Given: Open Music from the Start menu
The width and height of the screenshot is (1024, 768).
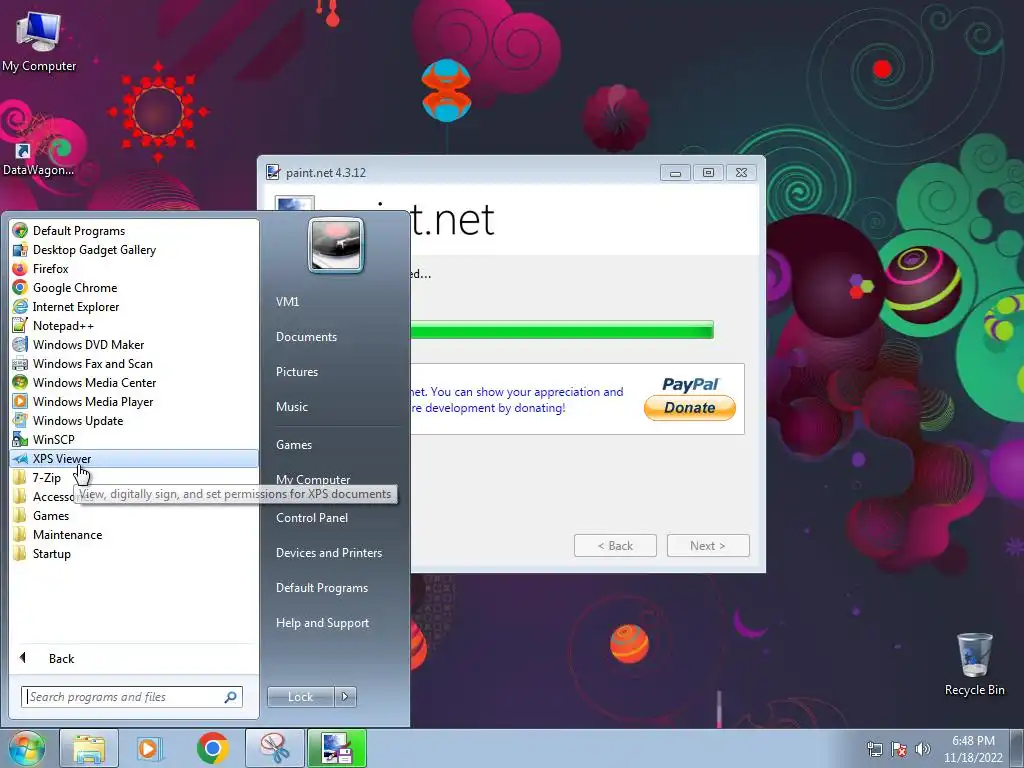Looking at the screenshot, I should (291, 407).
